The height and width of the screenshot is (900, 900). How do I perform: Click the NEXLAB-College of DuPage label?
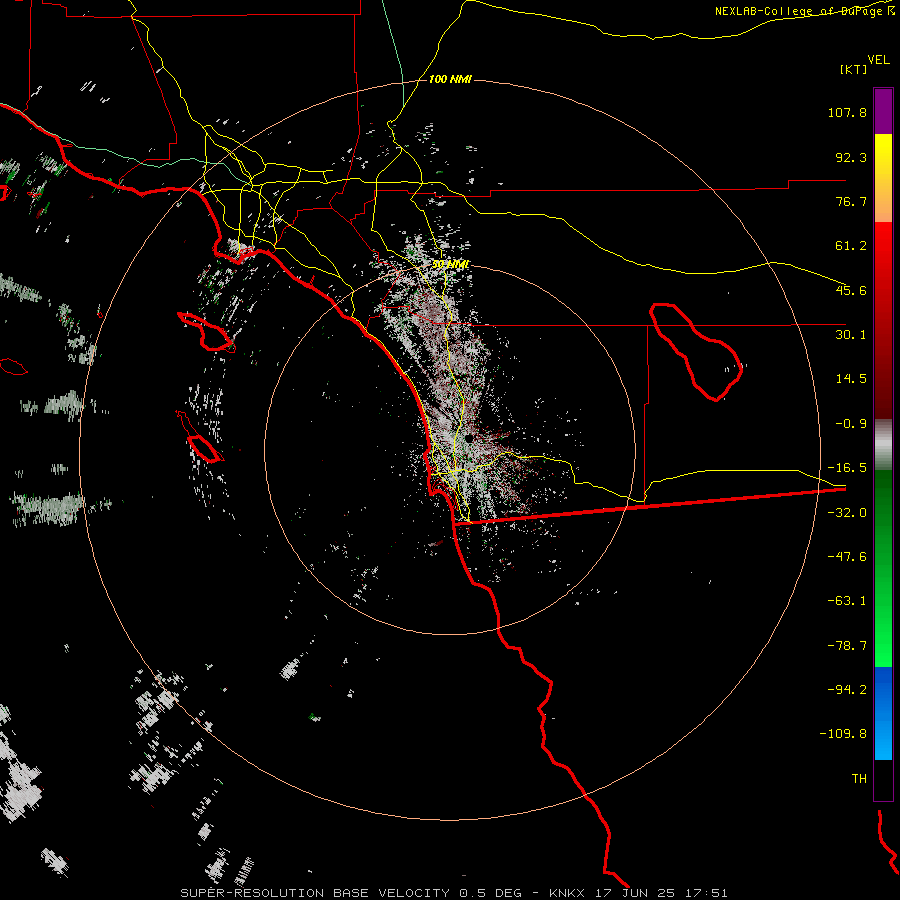pos(804,11)
